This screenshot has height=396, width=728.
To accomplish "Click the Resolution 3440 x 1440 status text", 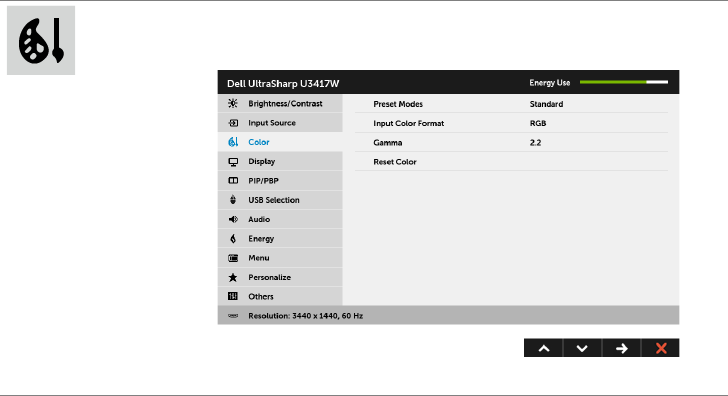I will (306, 316).
